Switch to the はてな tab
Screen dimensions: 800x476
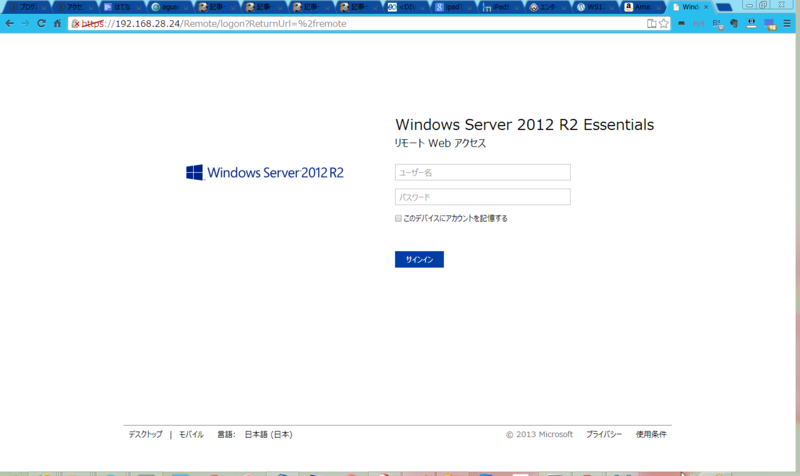[121, 7]
